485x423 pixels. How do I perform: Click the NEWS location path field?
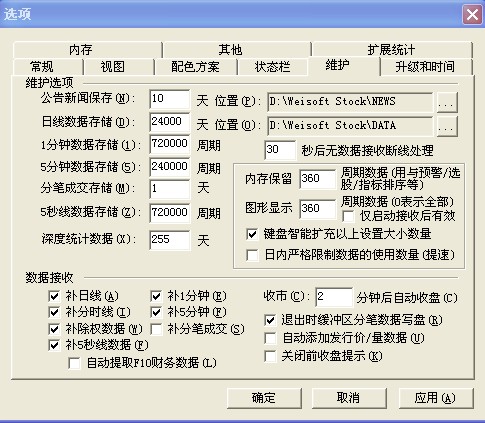point(350,102)
